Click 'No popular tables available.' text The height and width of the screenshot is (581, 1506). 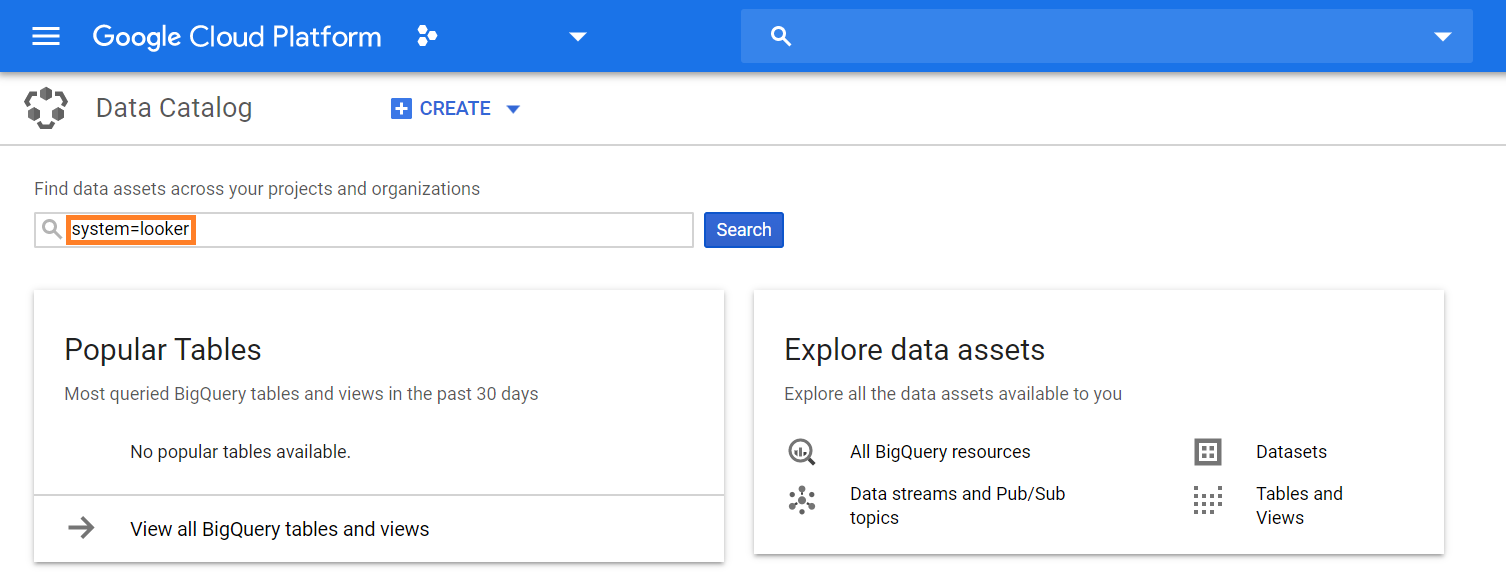240,452
